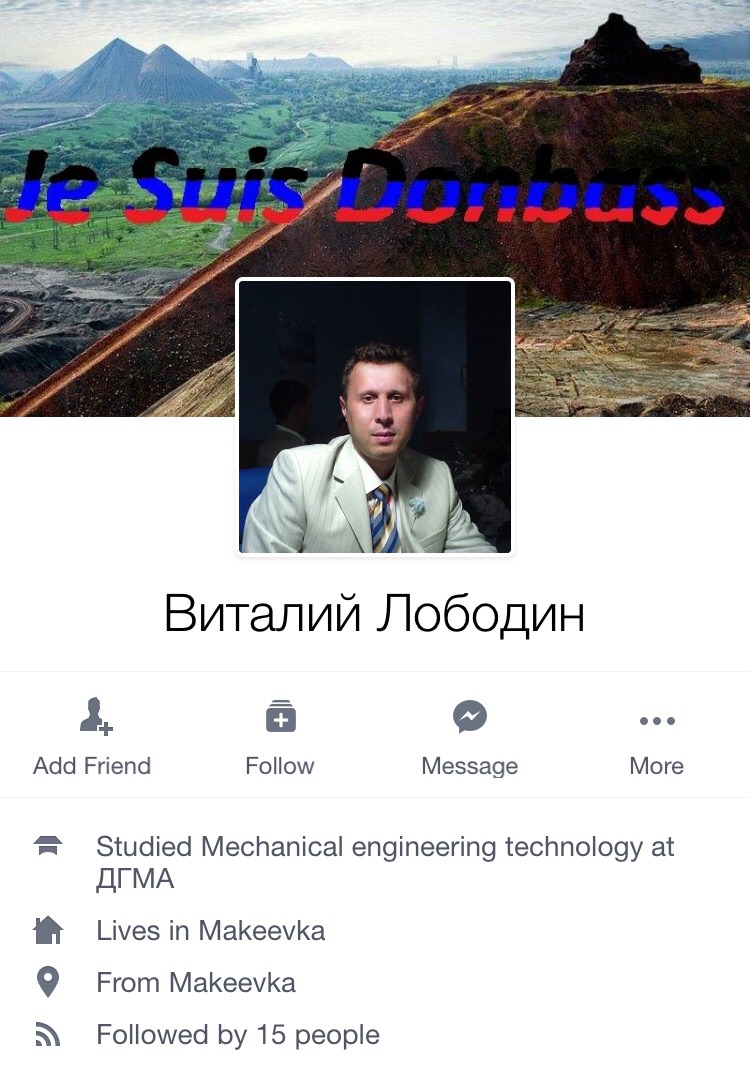Click the name Виталий Лободин
750x1075 pixels.
[x=374, y=614]
